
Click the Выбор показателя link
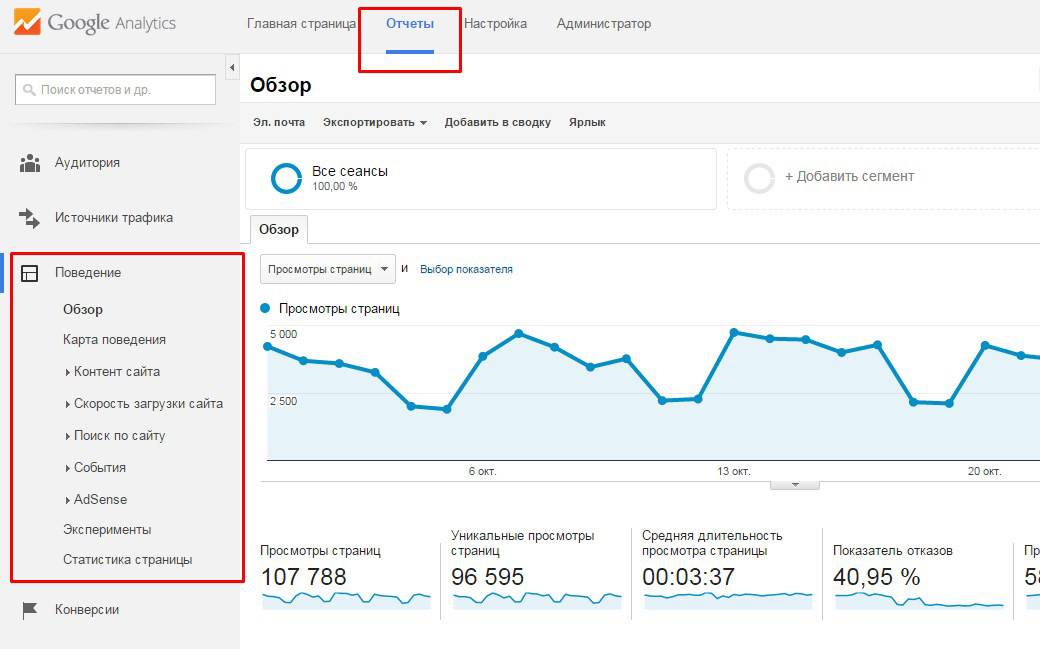pos(466,269)
